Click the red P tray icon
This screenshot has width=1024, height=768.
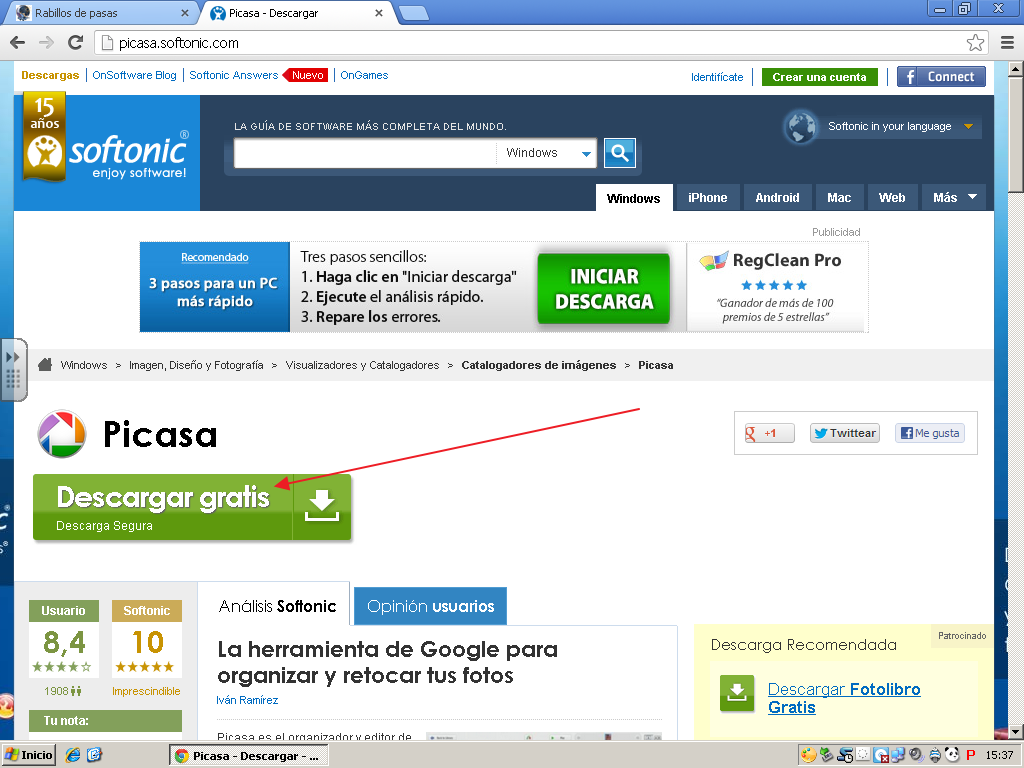pyautogui.click(x=970, y=756)
